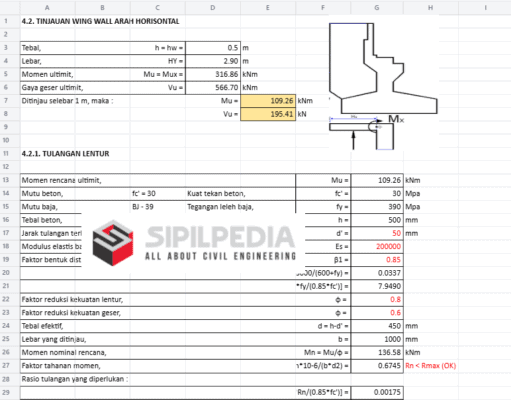Select the red d' value 50
The width and height of the screenshot is (511, 400).
pos(377,233)
